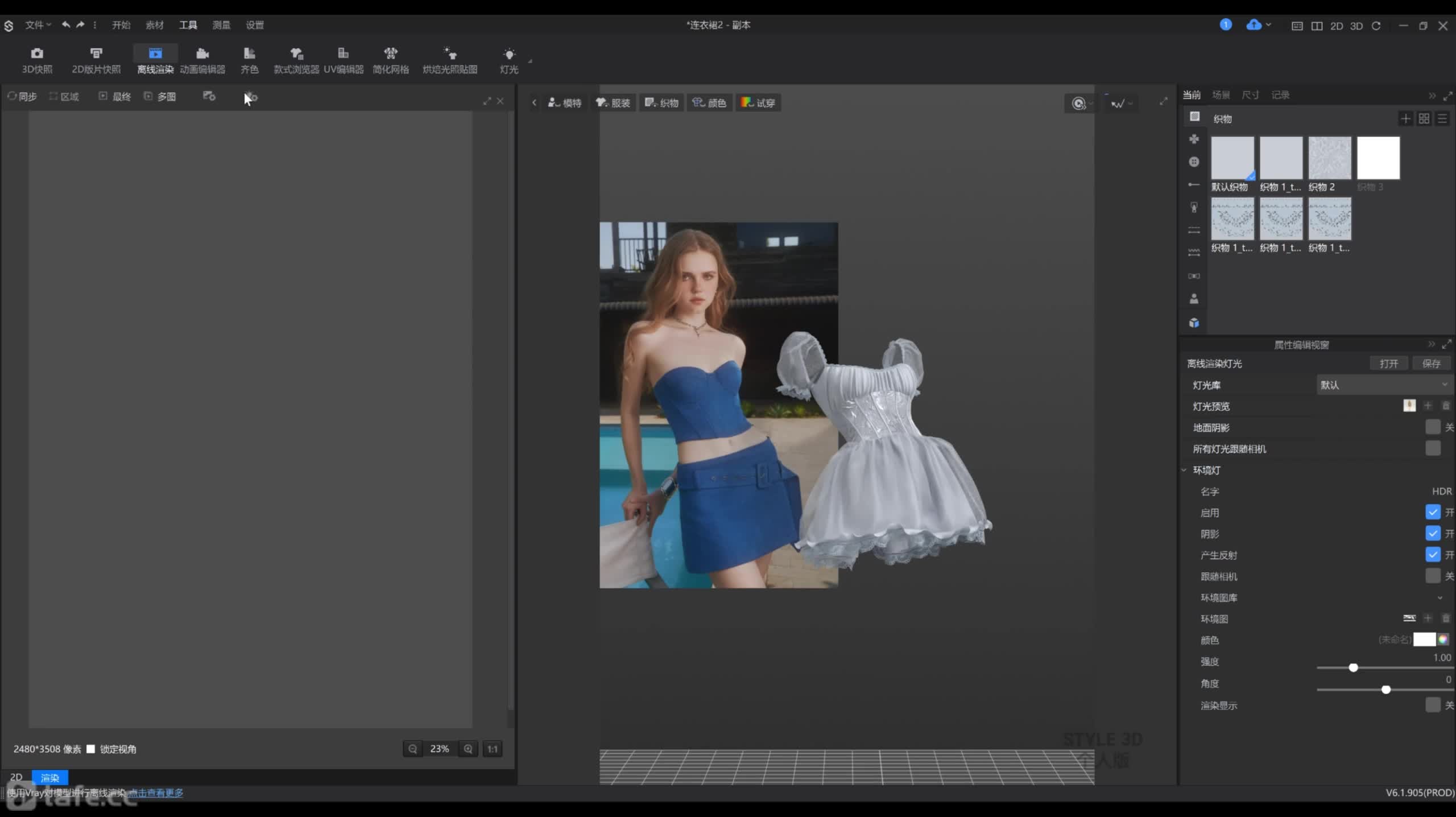1456x817 pixels.
Task: Open the 设置 menu tab
Action: (255, 24)
